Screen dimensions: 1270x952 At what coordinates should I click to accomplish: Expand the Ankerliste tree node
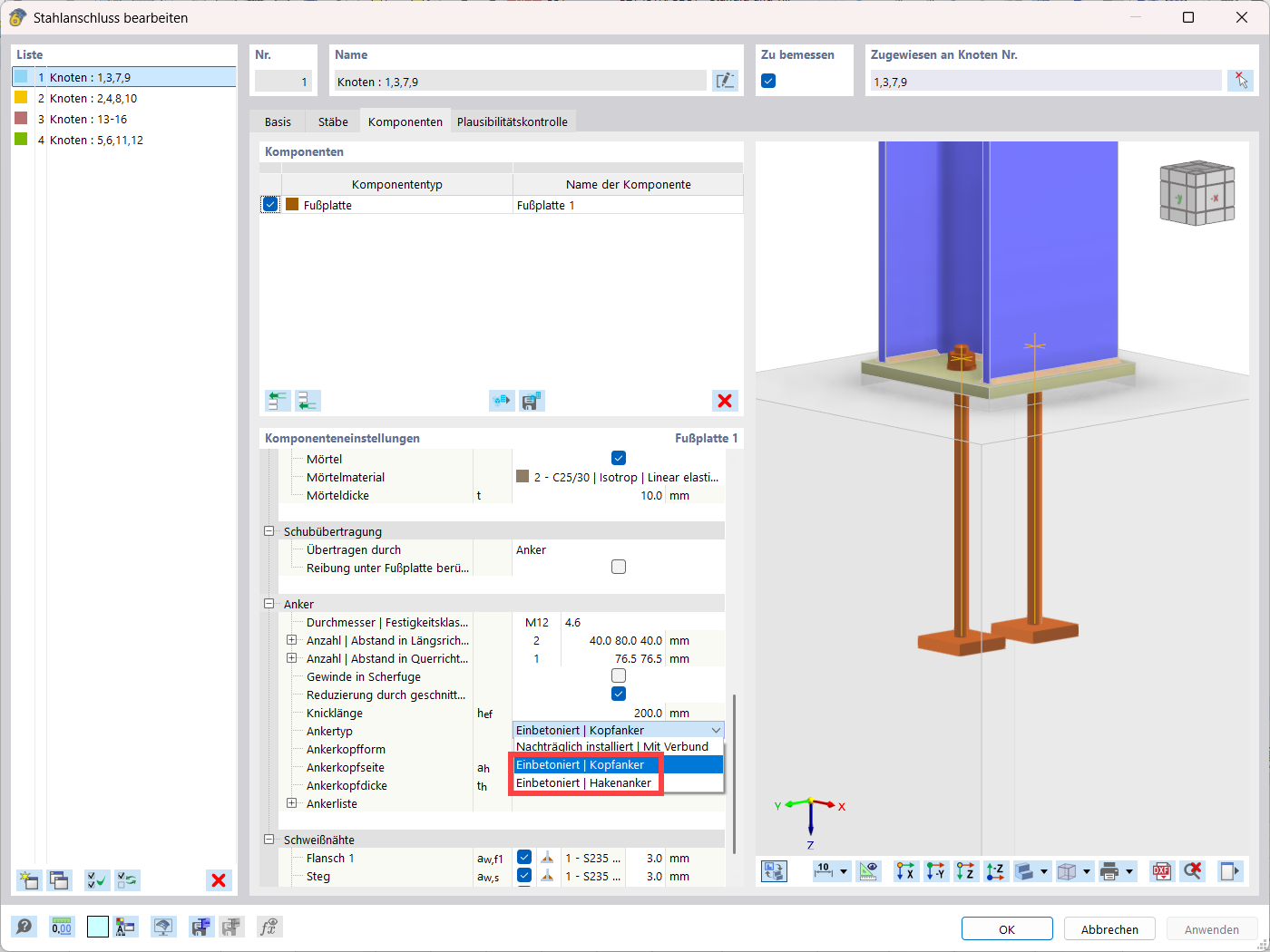pyautogui.click(x=292, y=803)
